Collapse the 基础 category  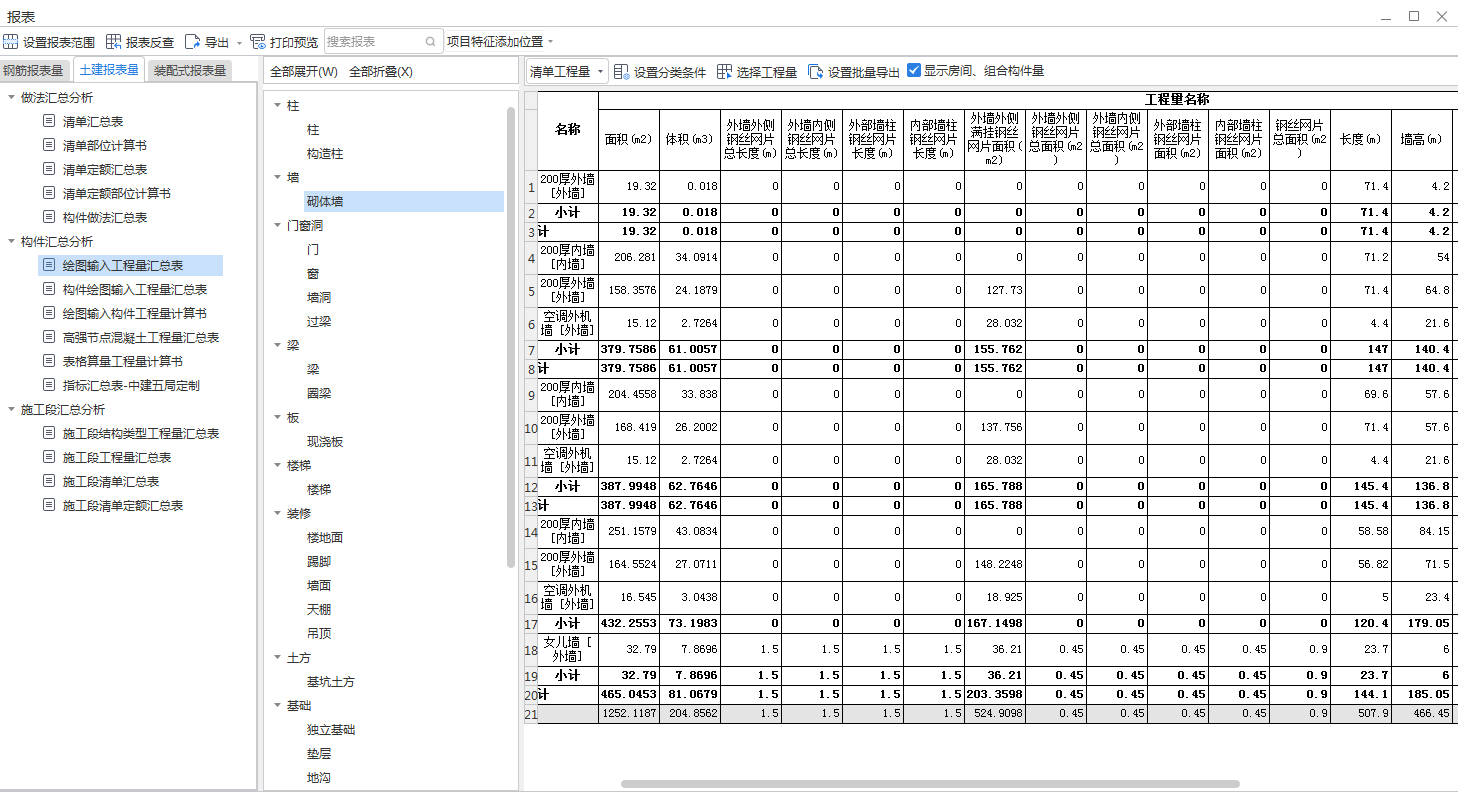pyautogui.click(x=277, y=705)
